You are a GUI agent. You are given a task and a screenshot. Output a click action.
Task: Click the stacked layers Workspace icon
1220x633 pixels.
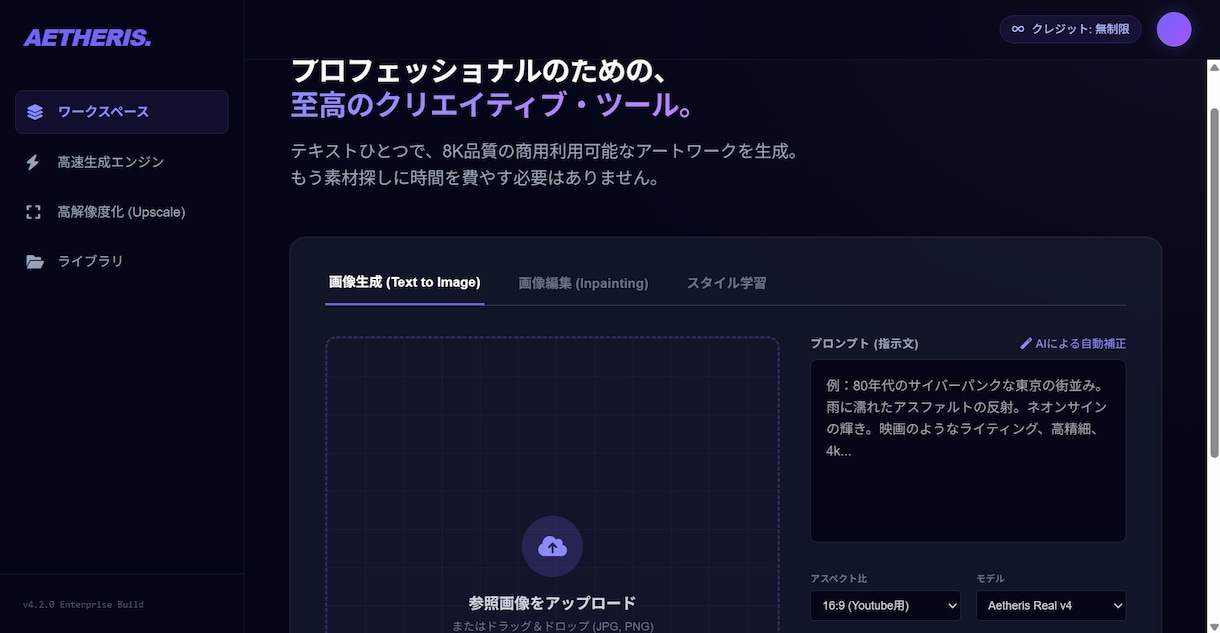point(35,112)
